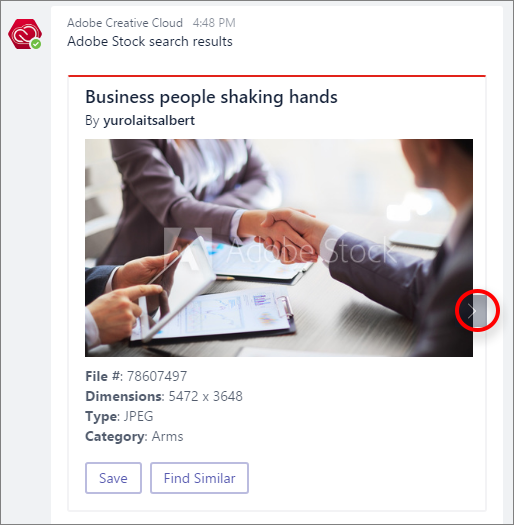Image resolution: width=514 pixels, height=525 pixels.
Task: Click the Adobe Stock watermark logo on image
Action: coord(281,248)
